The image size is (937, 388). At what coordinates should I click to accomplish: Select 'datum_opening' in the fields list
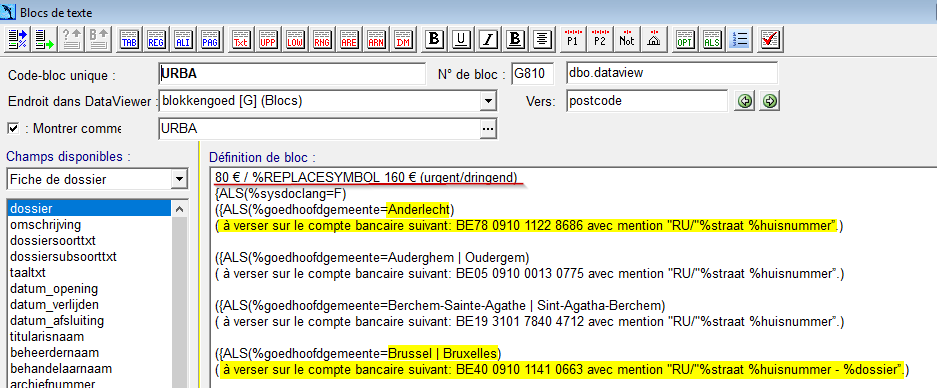pyautogui.click(x=90, y=289)
